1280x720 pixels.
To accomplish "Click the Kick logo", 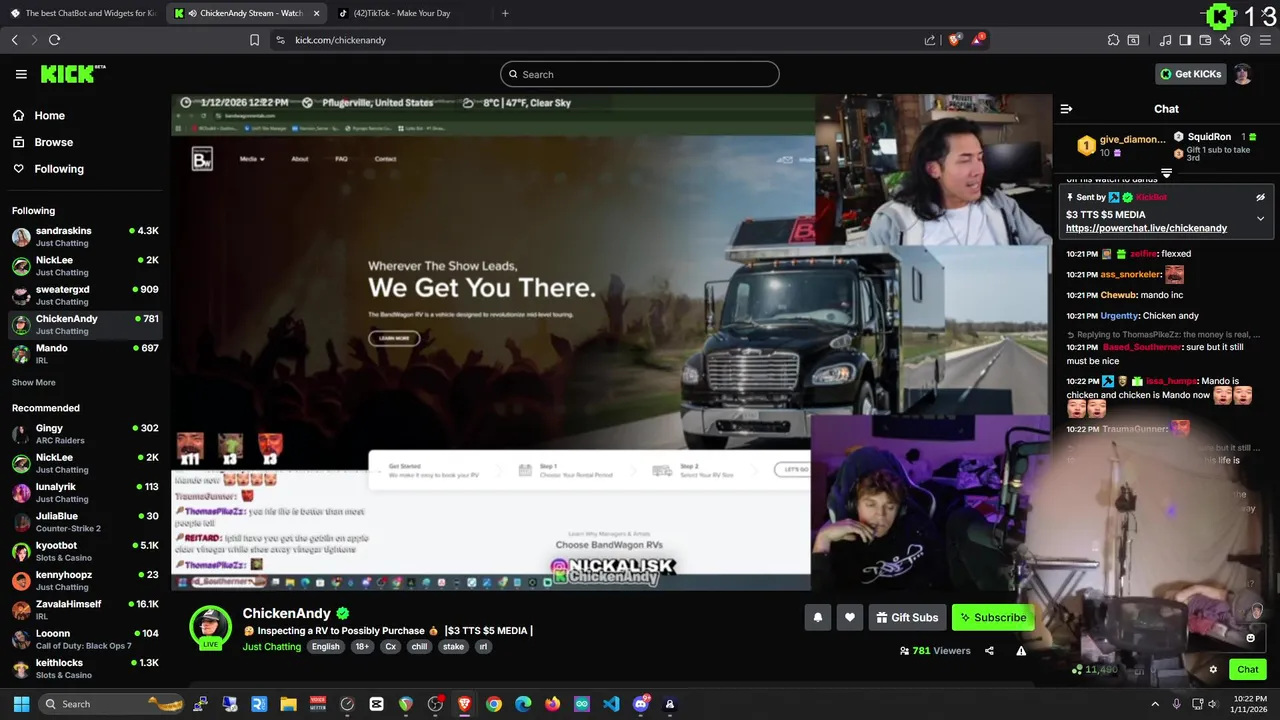I will coord(72,74).
